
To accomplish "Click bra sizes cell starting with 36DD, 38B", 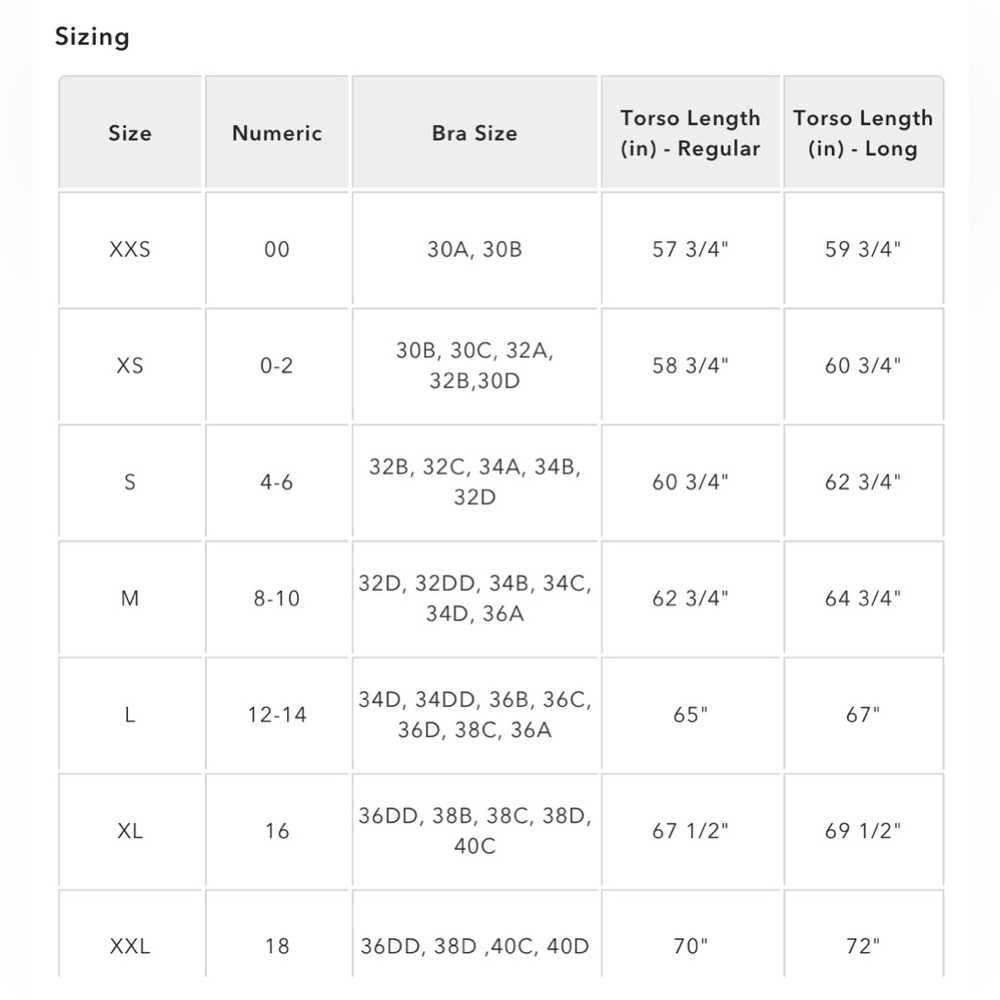I will coord(474,830).
